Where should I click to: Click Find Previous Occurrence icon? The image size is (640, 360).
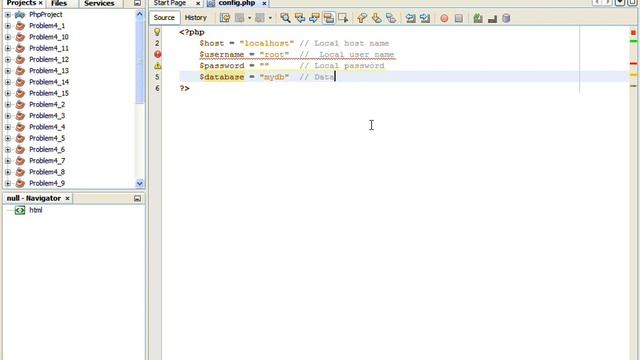point(300,18)
